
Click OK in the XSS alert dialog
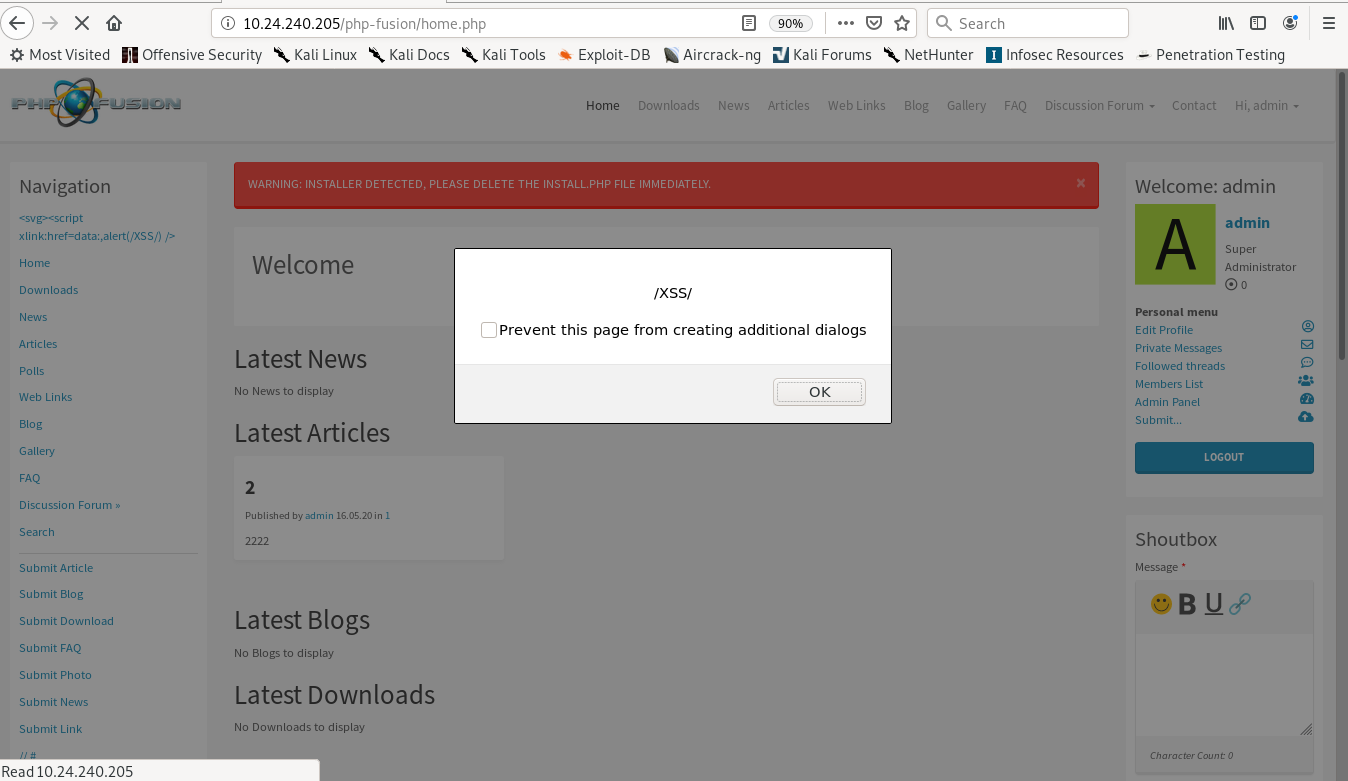pos(819,392)
